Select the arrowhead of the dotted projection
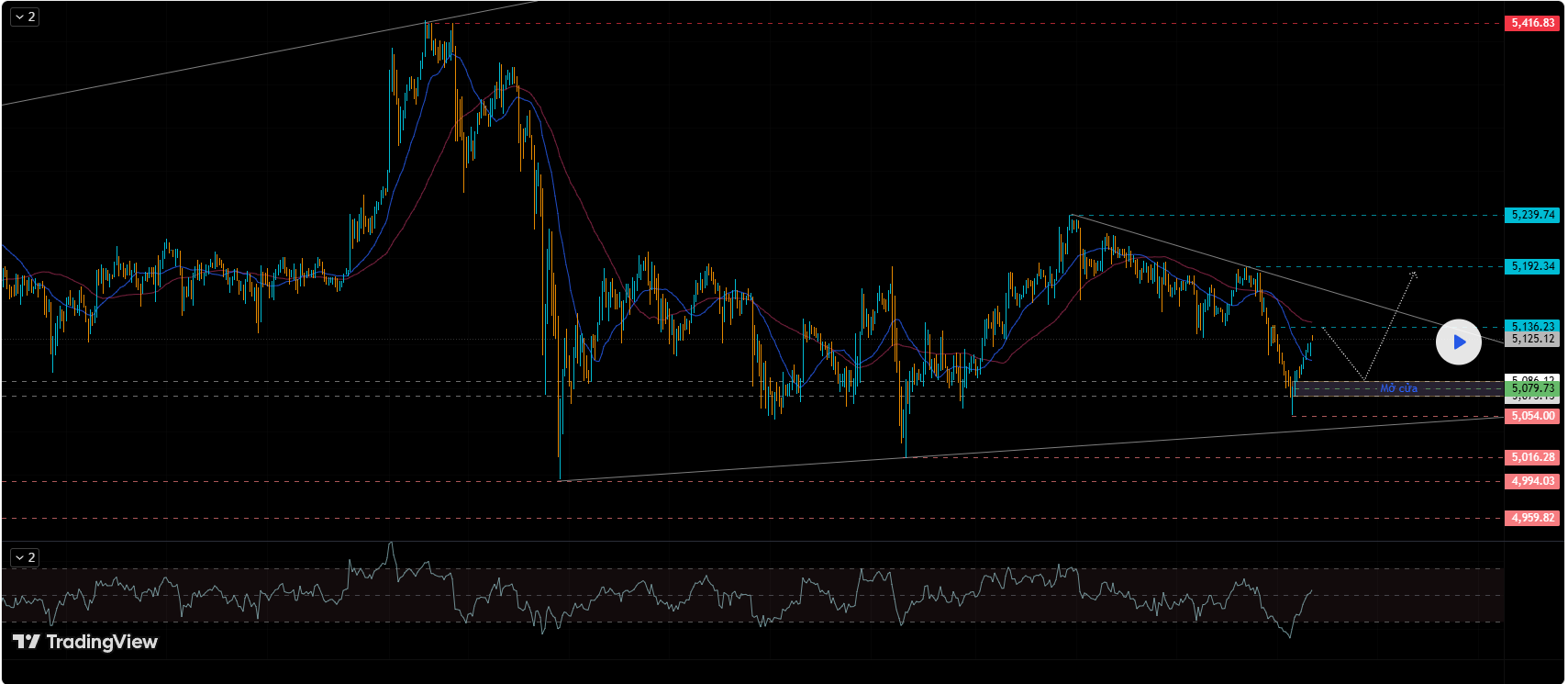 point(1414,273)
